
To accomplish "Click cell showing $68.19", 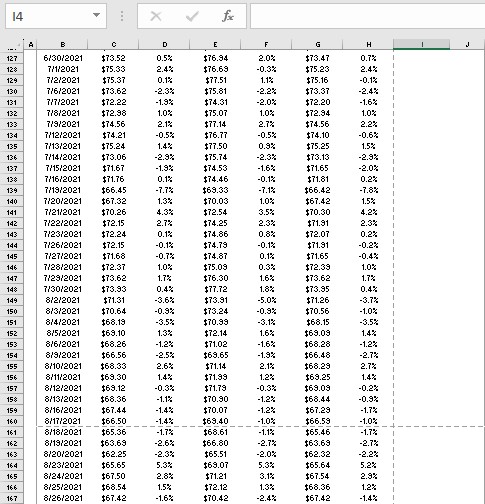I will tap(114, 322).
